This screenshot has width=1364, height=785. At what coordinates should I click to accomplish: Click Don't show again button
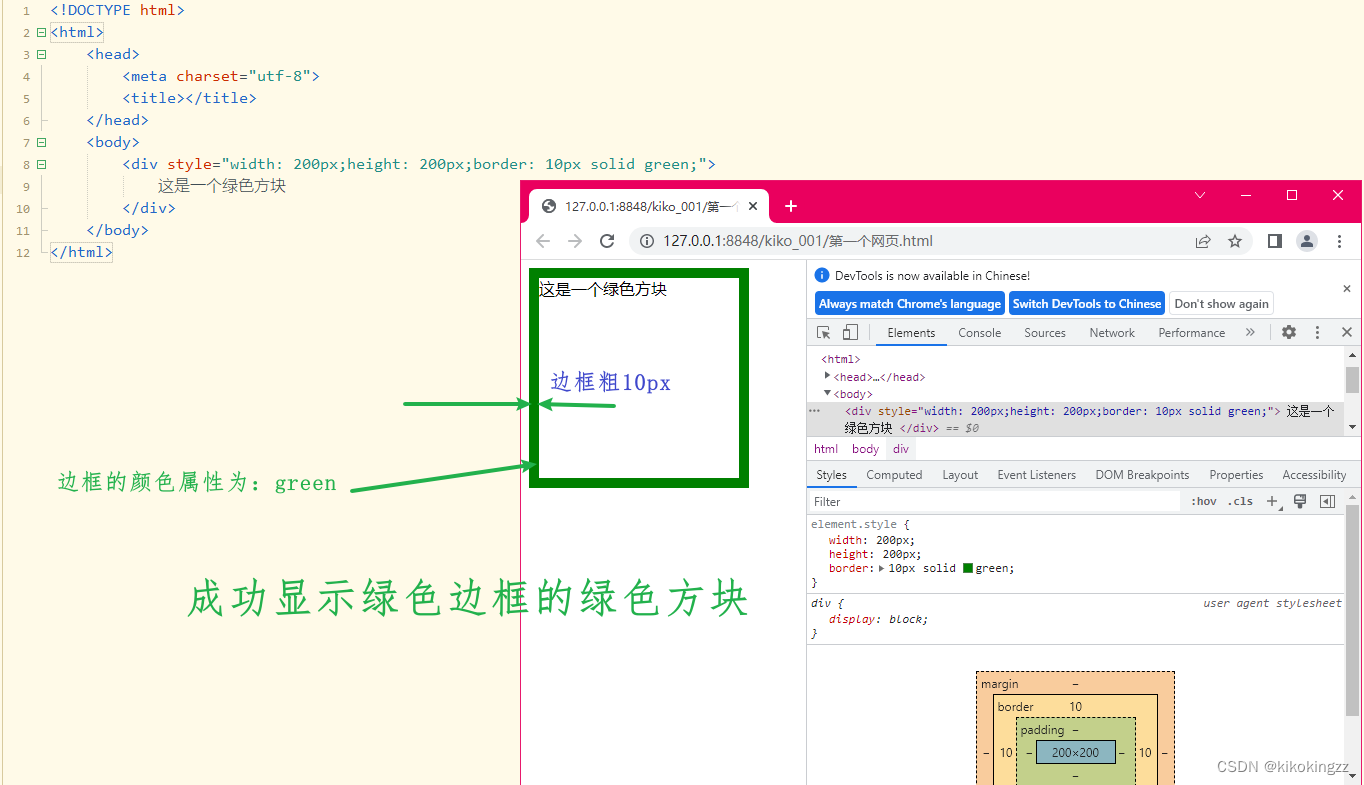pyautogui.click(x=1222, y=304)
